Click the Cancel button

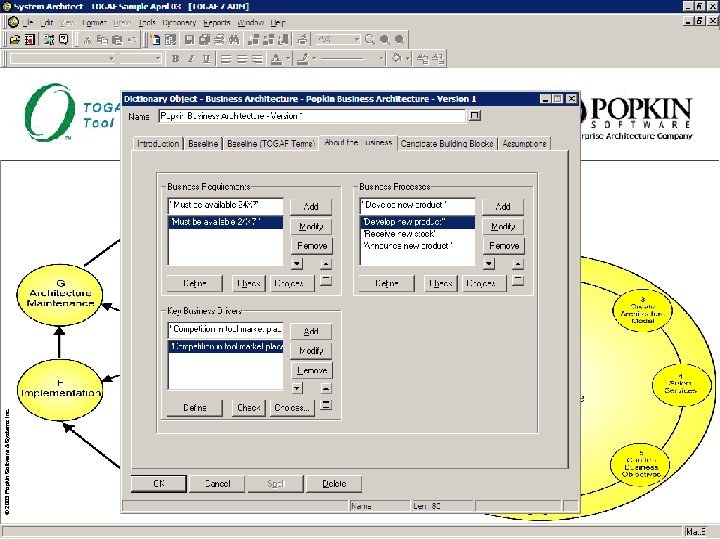(x=217, y=484)
